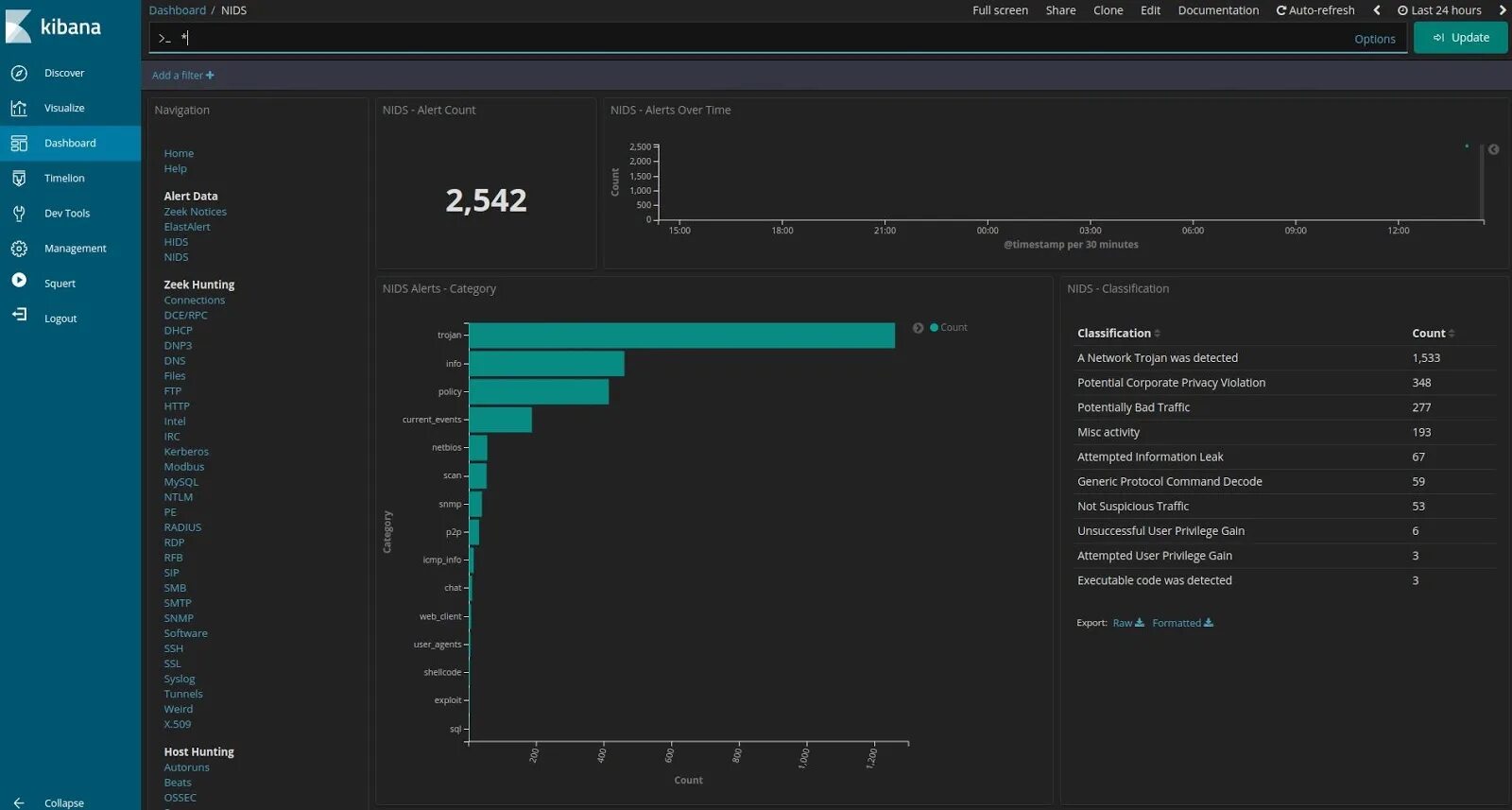Step time range backward arrow

point(1377,10)
